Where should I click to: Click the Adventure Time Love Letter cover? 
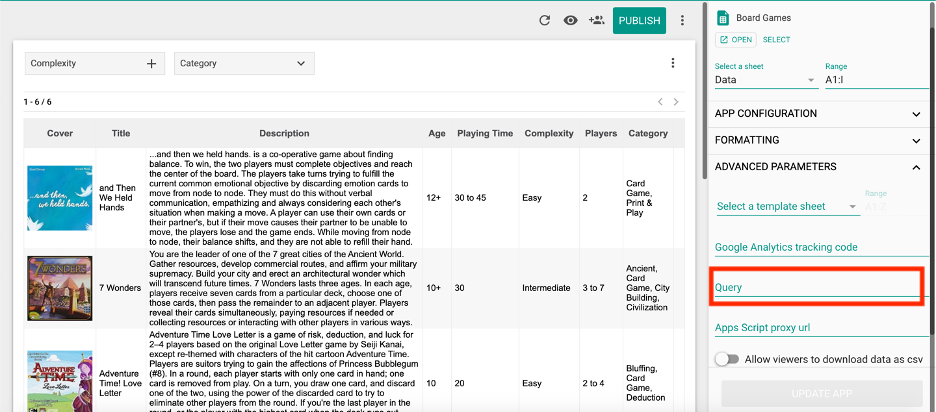[60, 382]
